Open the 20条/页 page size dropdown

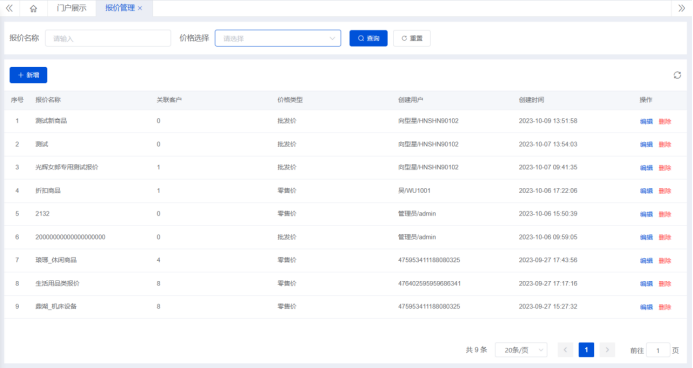pos(521,350)
